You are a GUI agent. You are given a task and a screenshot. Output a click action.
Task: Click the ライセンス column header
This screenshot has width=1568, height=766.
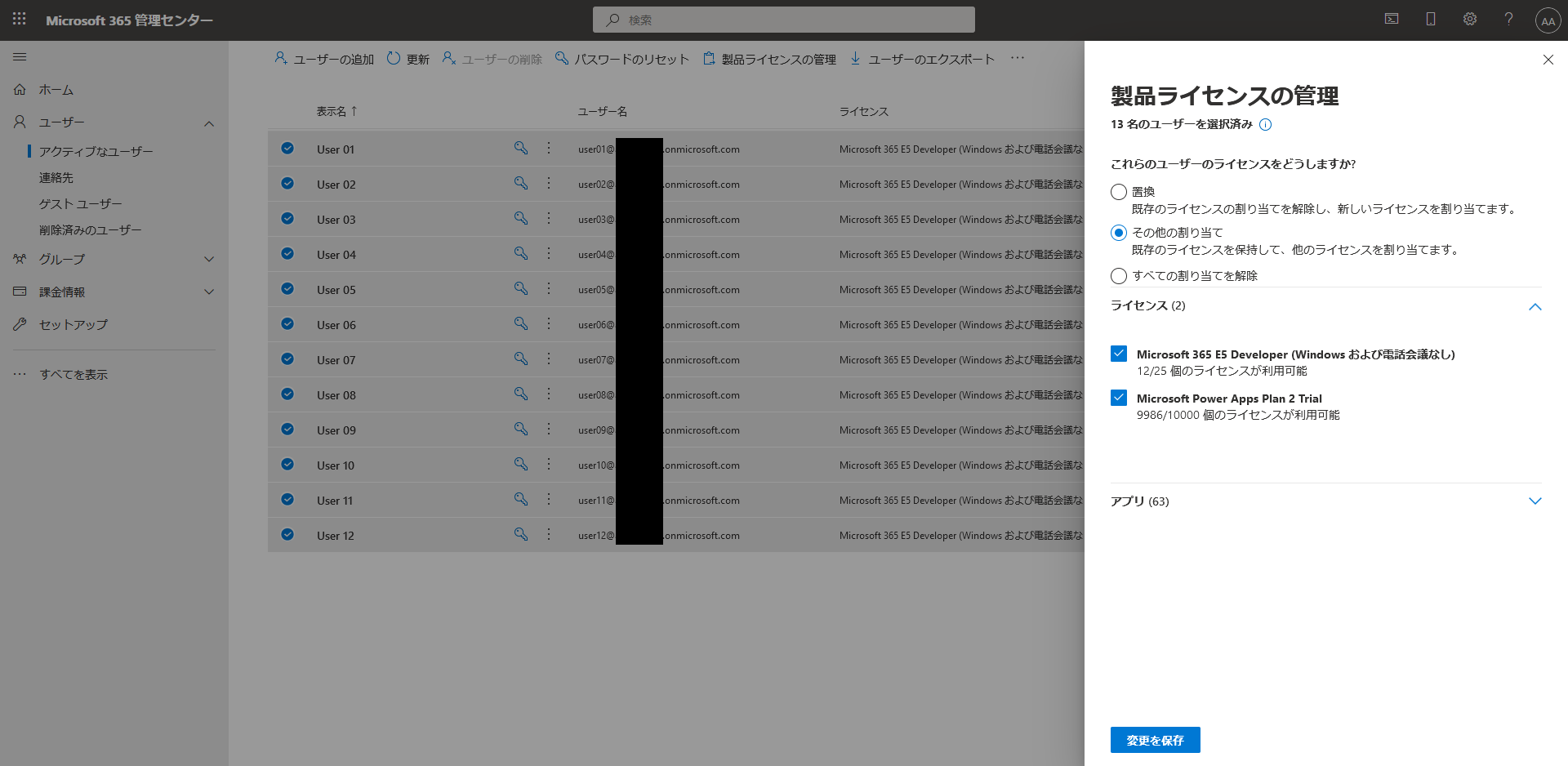(x=864, y=111)
